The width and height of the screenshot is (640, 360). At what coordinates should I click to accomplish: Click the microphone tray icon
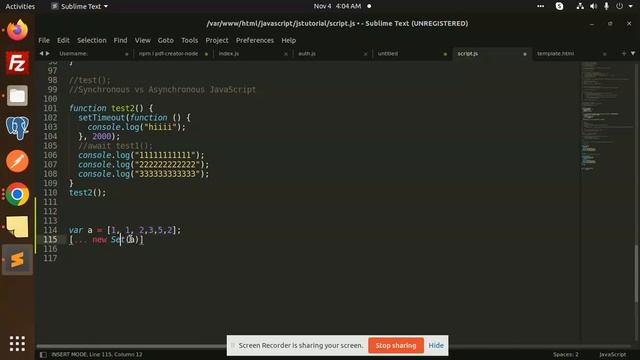click(607, 6)
